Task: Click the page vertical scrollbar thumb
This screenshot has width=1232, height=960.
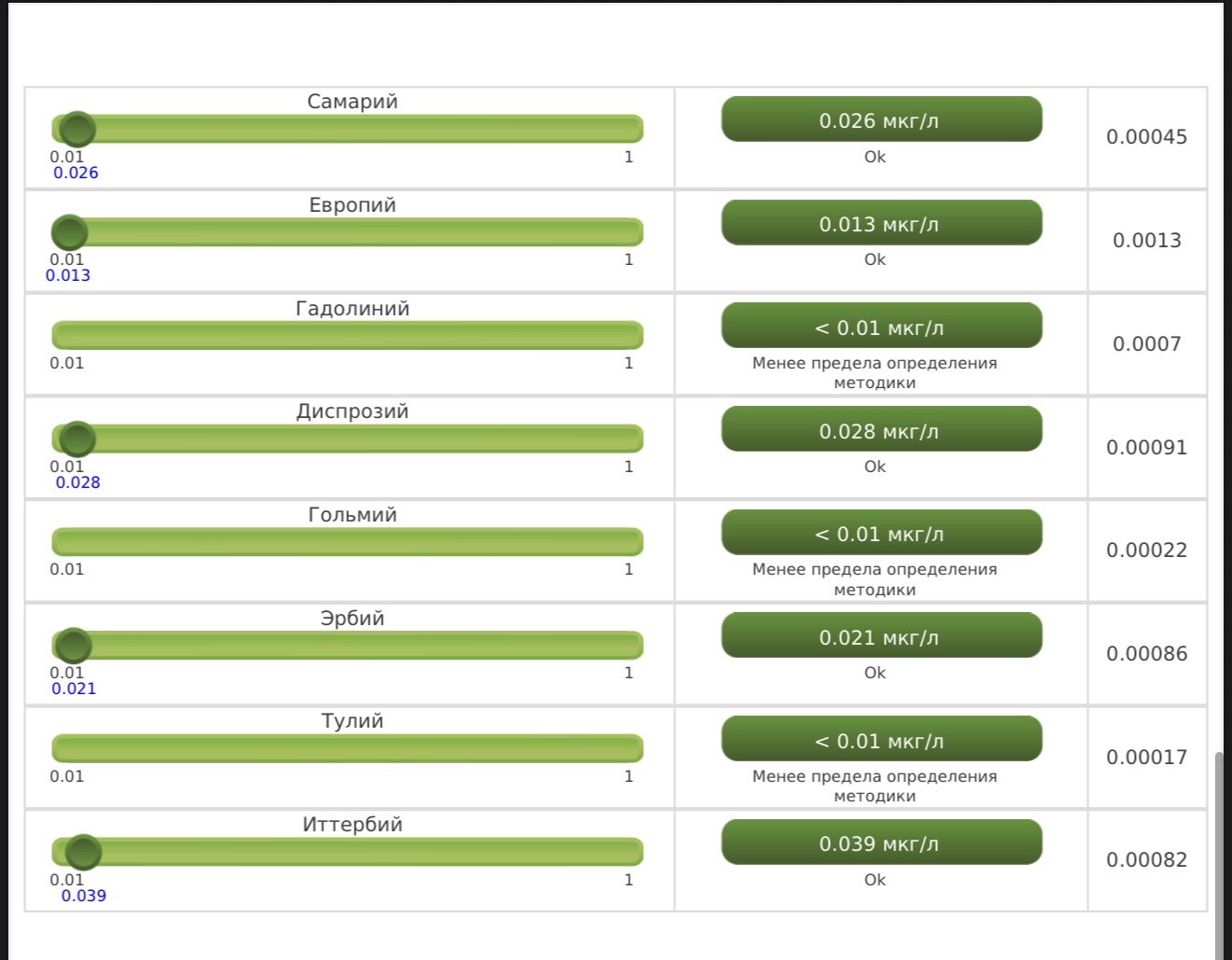Action: (1219, 854)
